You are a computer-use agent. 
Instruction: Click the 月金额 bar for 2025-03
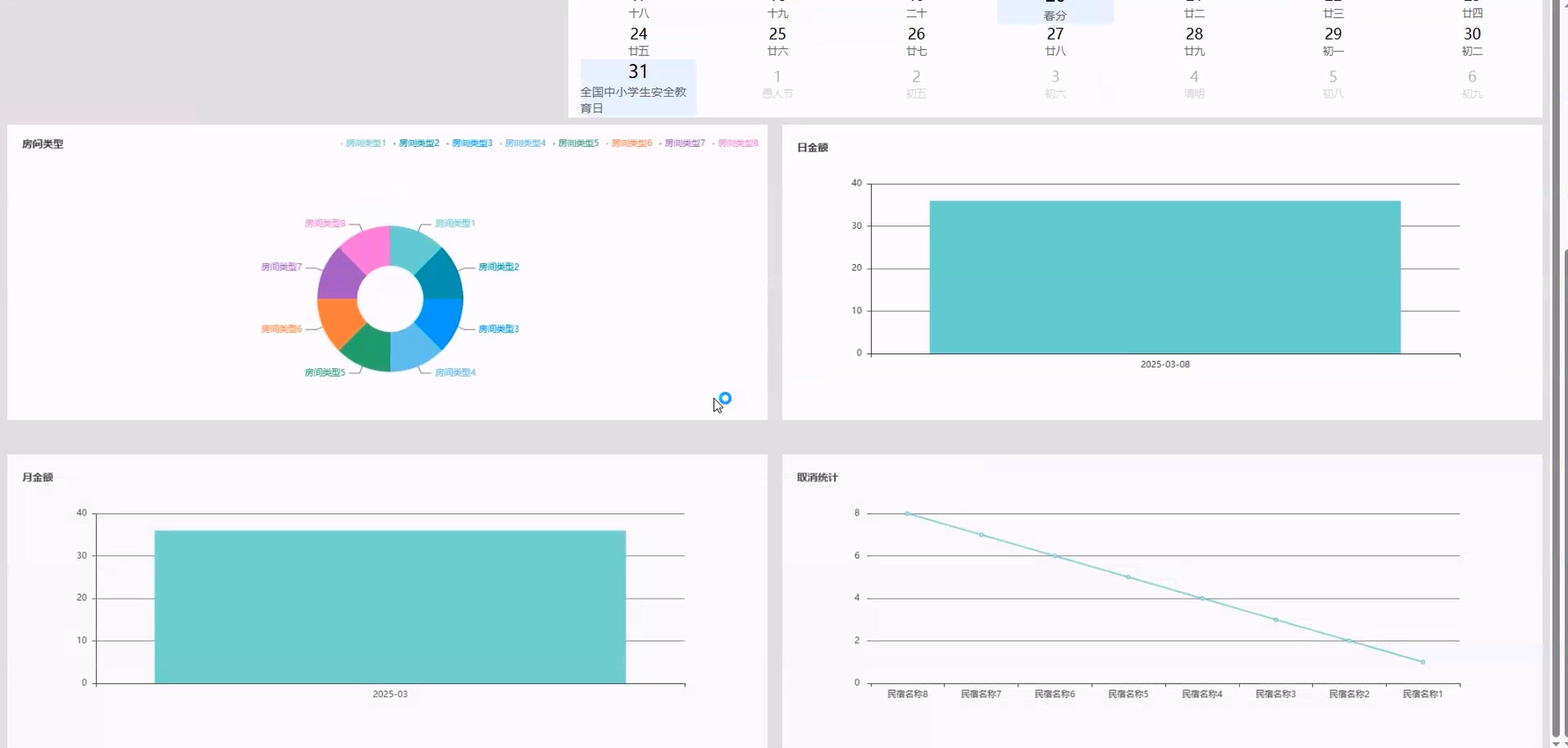(390, 607)
